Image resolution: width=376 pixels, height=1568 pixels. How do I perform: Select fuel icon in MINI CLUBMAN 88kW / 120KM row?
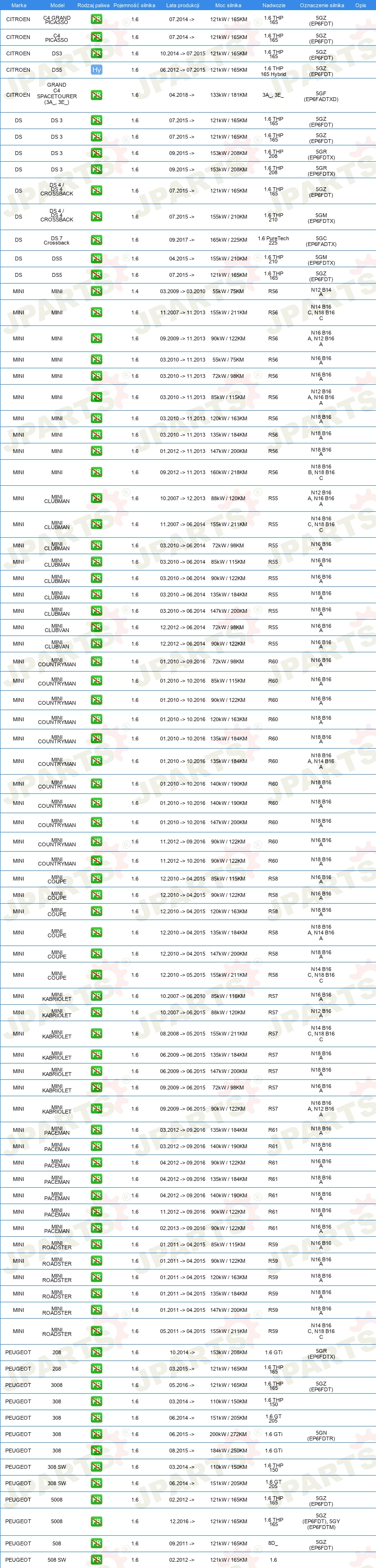(96, 499)
